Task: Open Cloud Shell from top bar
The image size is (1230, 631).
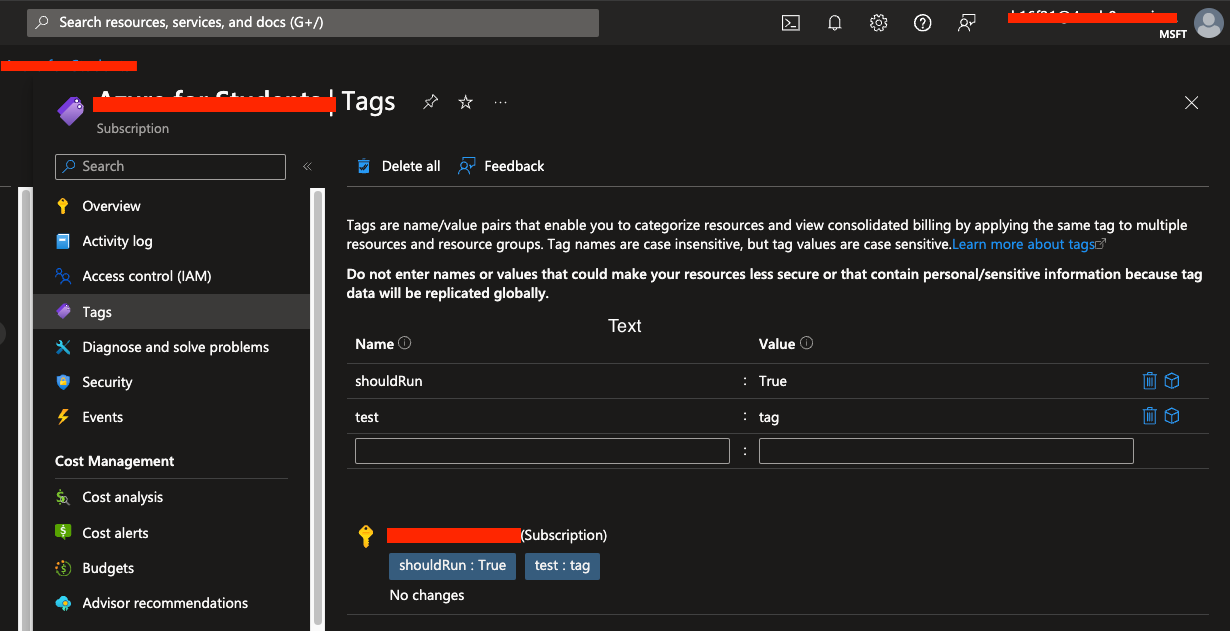Action: (790, 23)
